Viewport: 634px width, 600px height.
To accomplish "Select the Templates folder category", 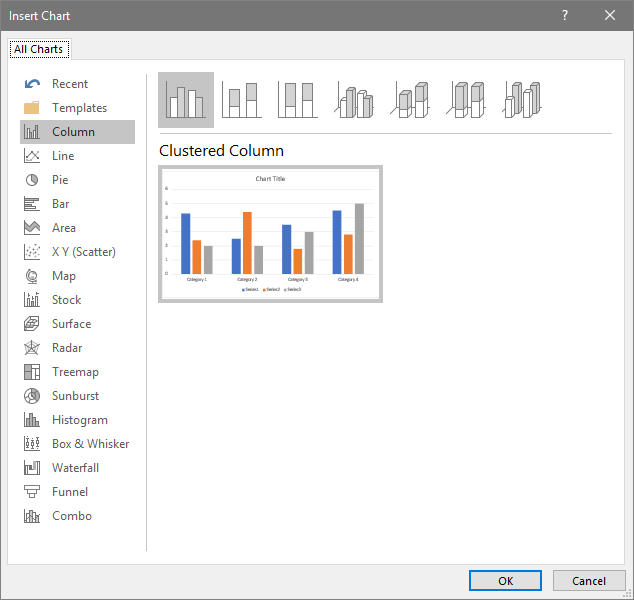I will coord(79,108).
